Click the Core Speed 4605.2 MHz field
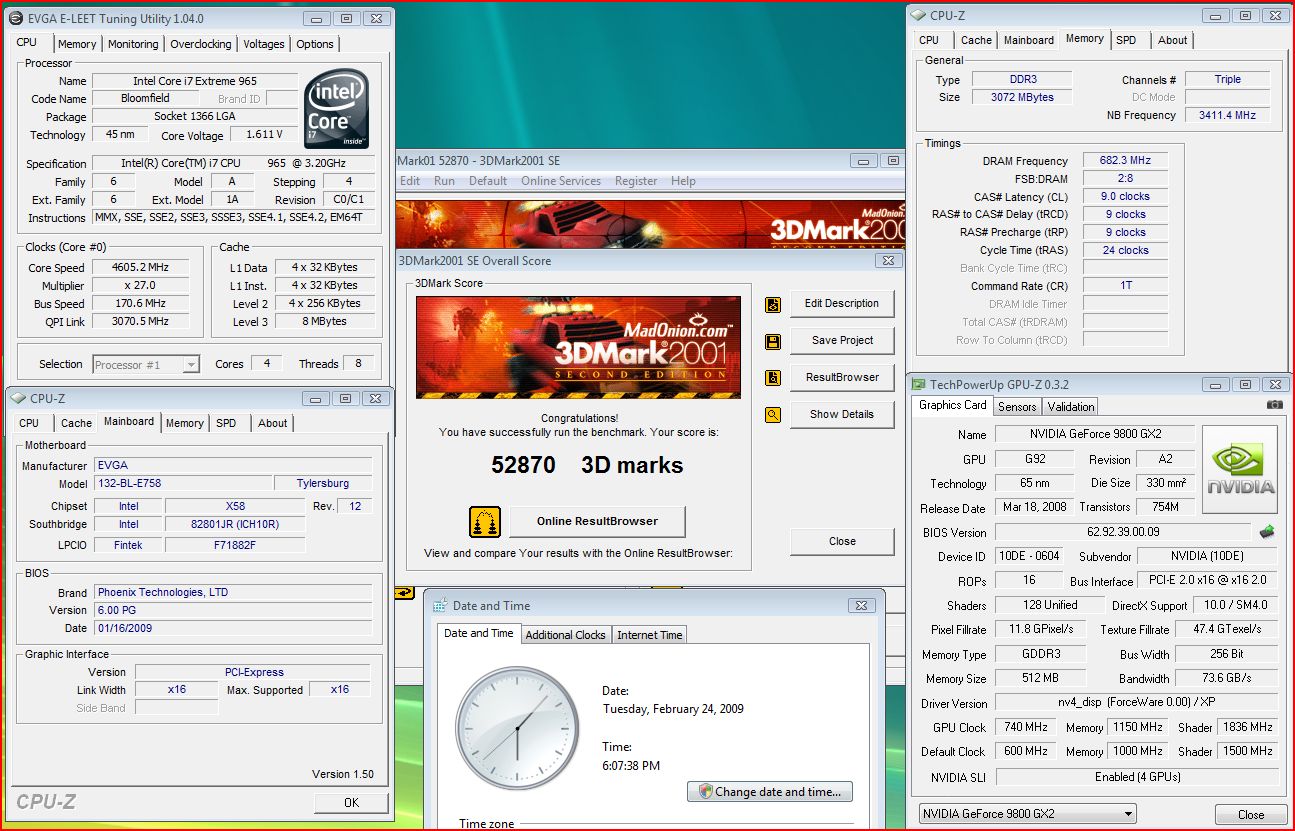The width and height of the screenshot is (1295, 831). coord(140,267)
